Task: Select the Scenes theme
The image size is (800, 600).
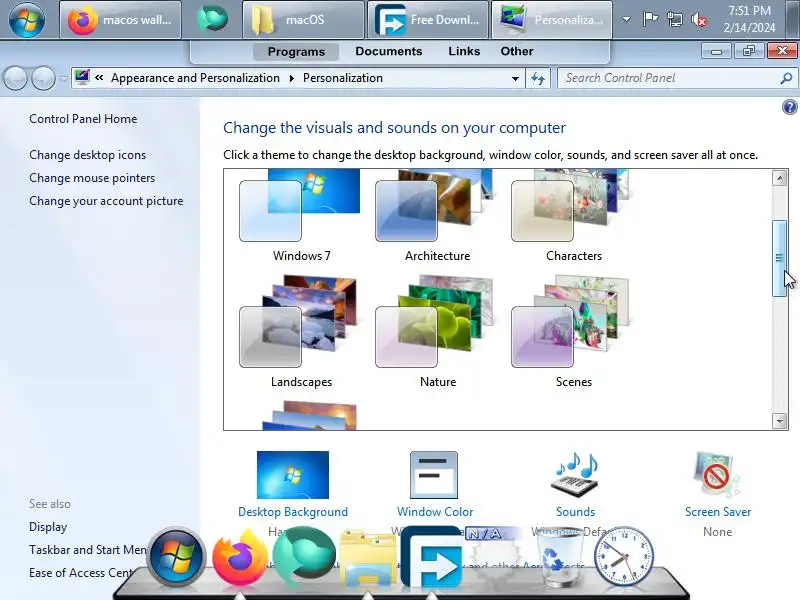Action: pos(573,332)
